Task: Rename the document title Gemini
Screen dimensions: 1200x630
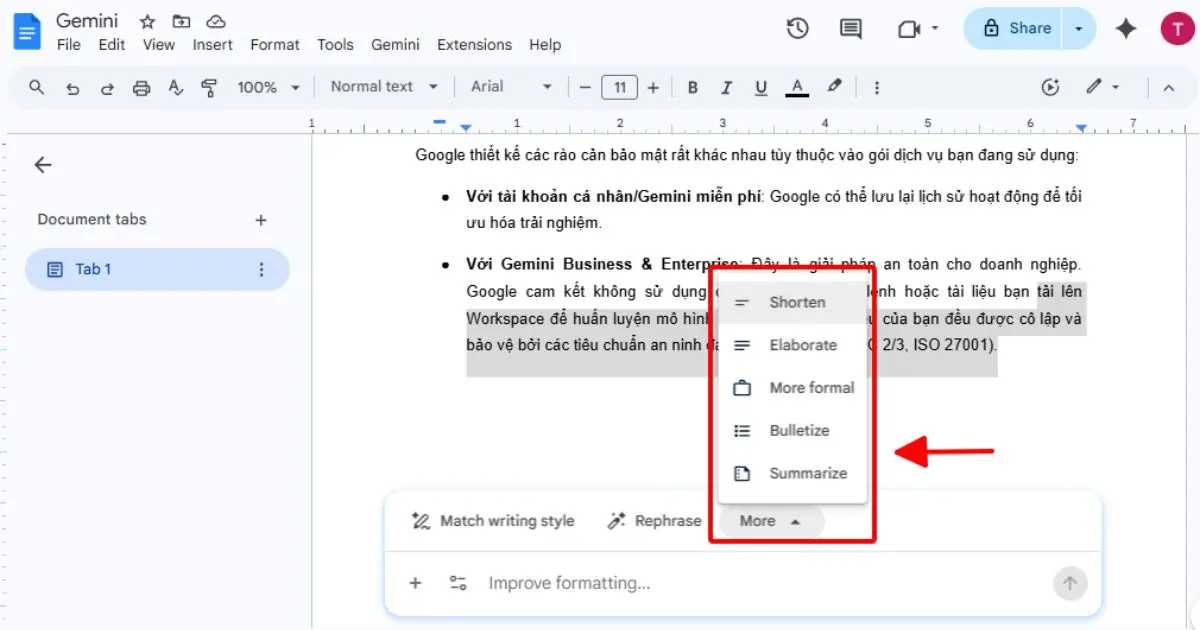Action: 87,21
